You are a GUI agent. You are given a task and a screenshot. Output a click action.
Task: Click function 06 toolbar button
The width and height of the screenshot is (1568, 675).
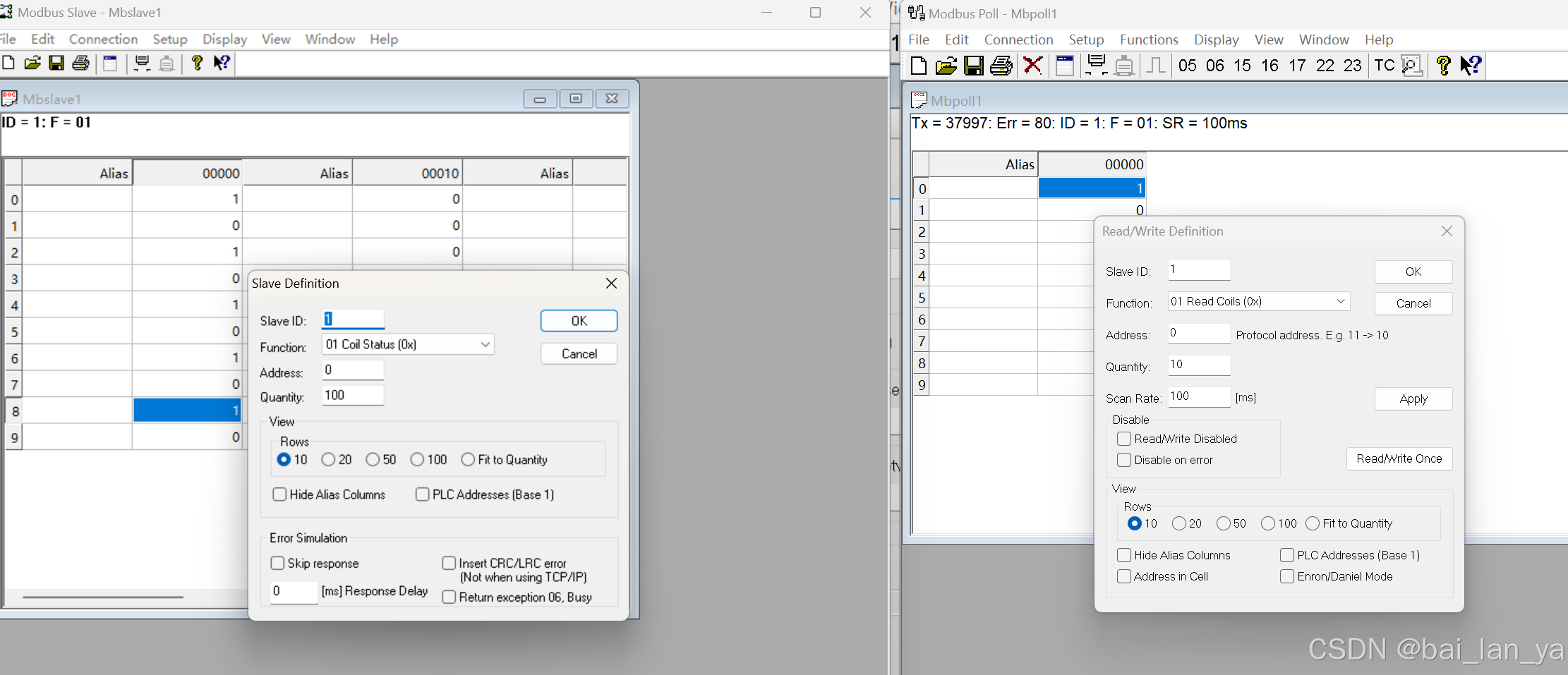1214,66
